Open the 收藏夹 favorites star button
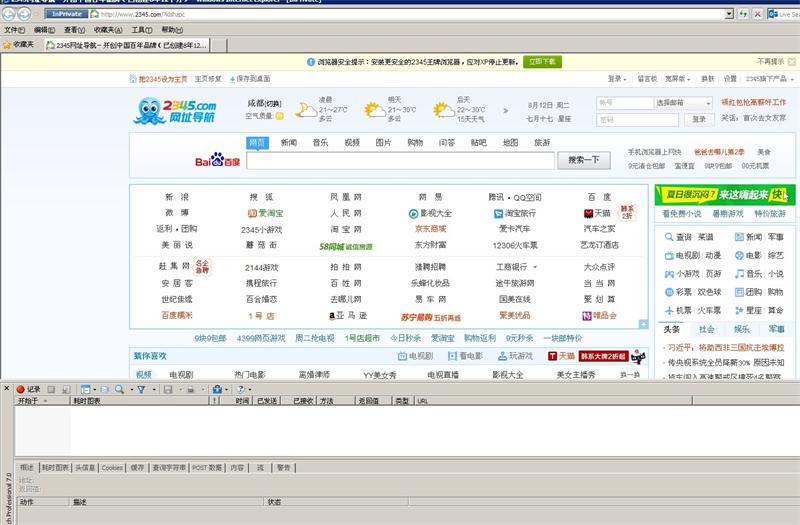This screenshot has height=525, width=800. 18,45
